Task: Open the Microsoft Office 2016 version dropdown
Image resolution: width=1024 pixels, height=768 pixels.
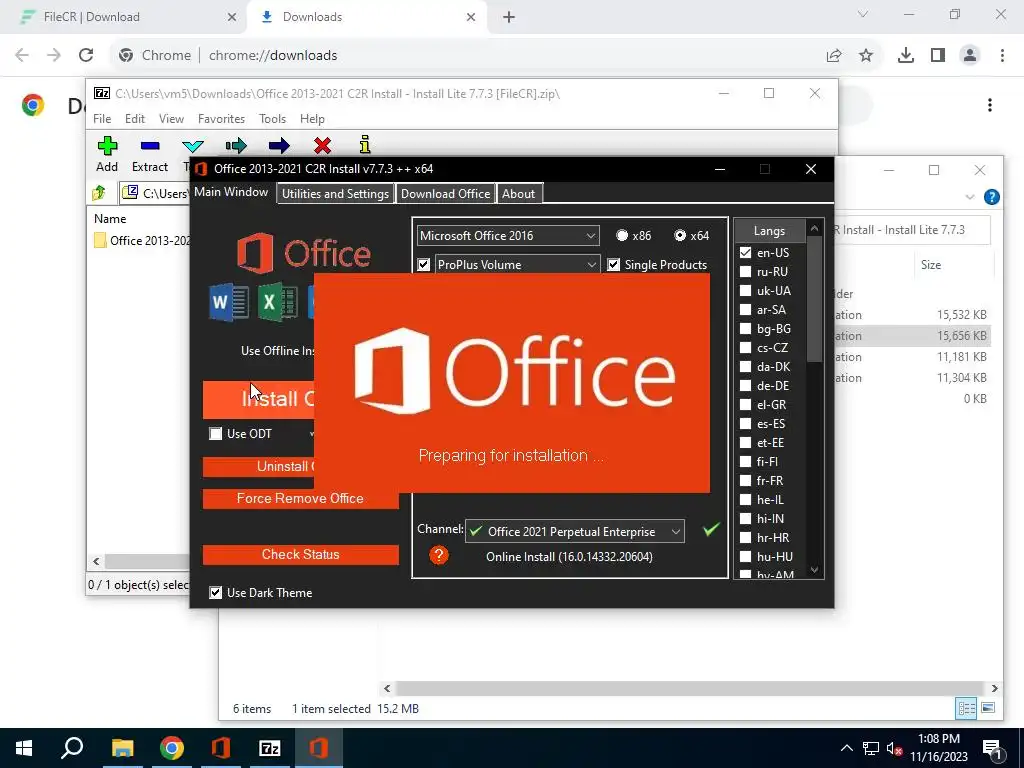Action: pos(507,235)
